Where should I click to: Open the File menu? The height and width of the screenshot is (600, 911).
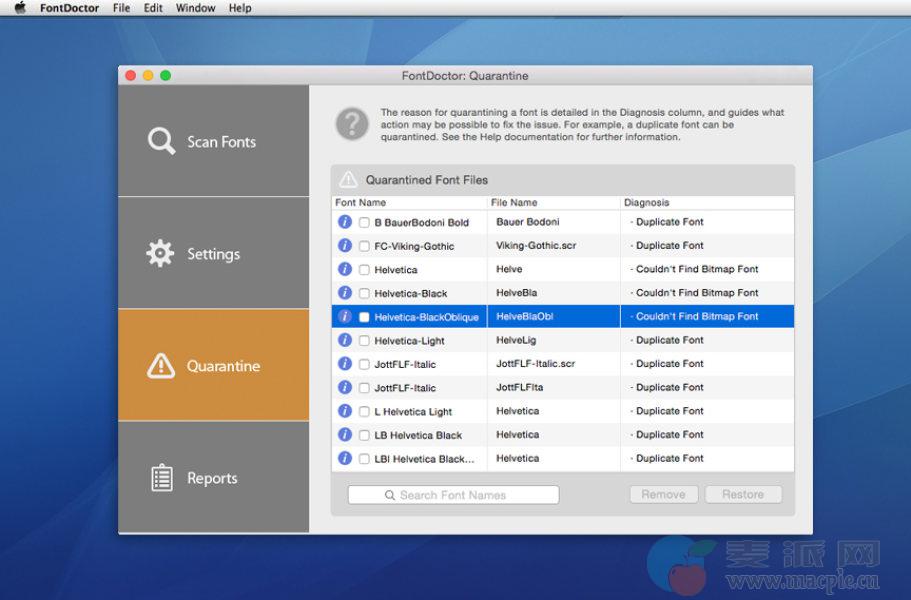coord(121,8)
